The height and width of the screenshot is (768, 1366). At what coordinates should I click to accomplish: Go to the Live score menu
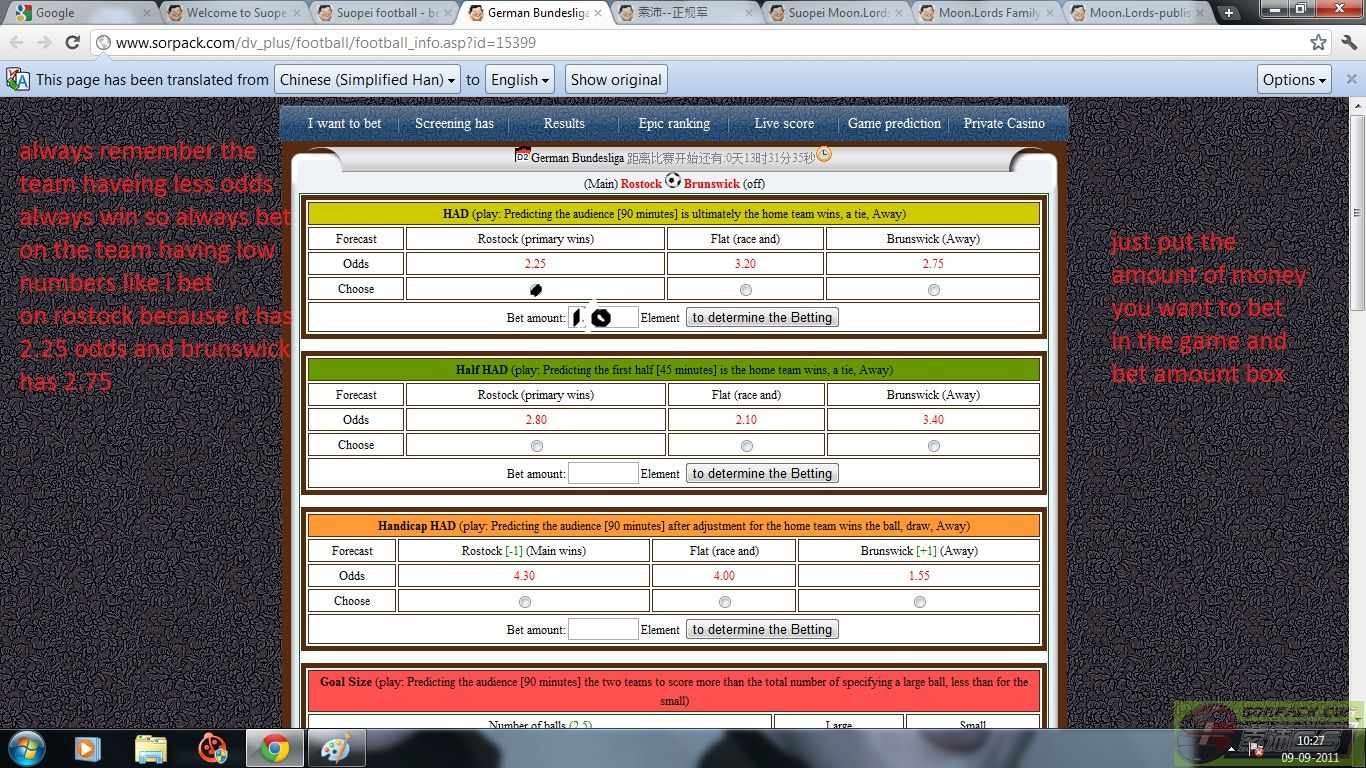[x=783, y=124]
